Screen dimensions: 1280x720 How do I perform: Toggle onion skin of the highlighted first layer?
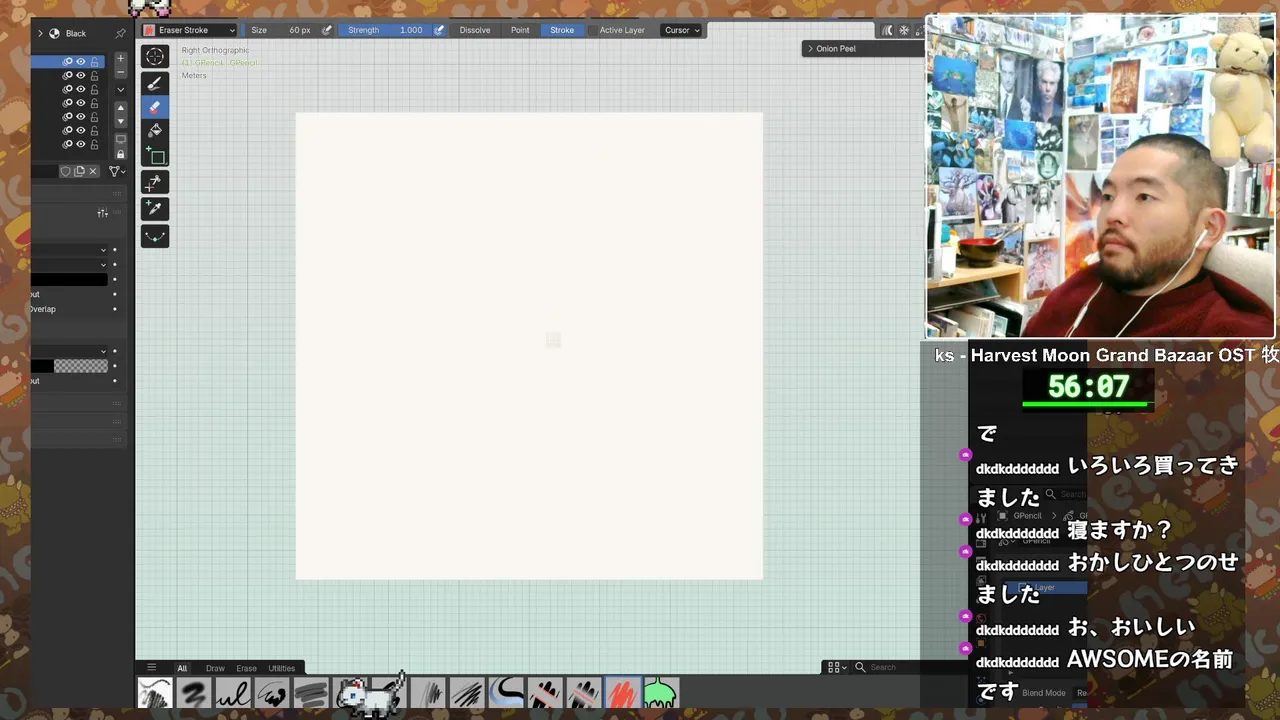pos(68,61)
